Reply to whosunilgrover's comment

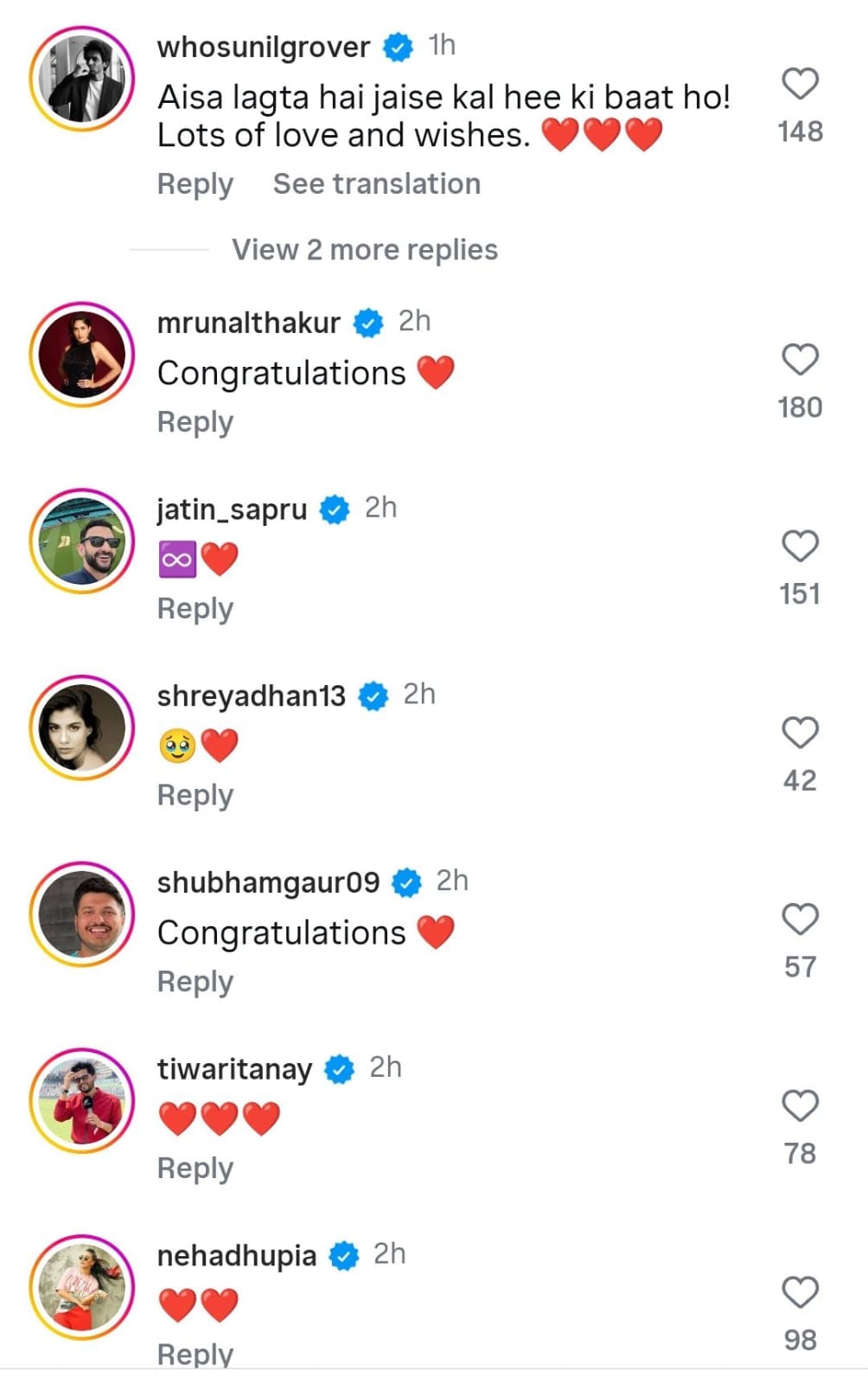195,184
